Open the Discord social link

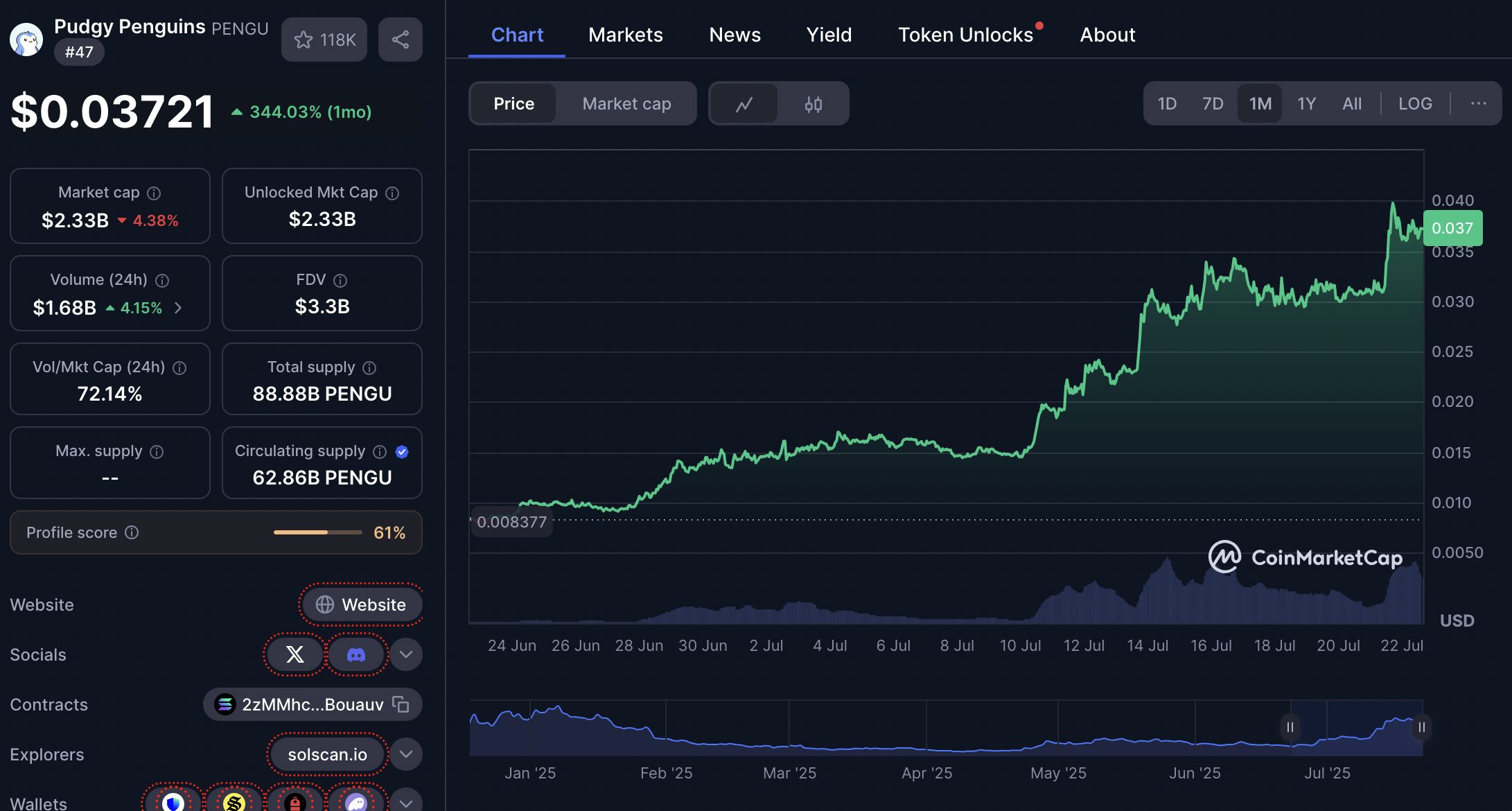(x=356, y=654)
